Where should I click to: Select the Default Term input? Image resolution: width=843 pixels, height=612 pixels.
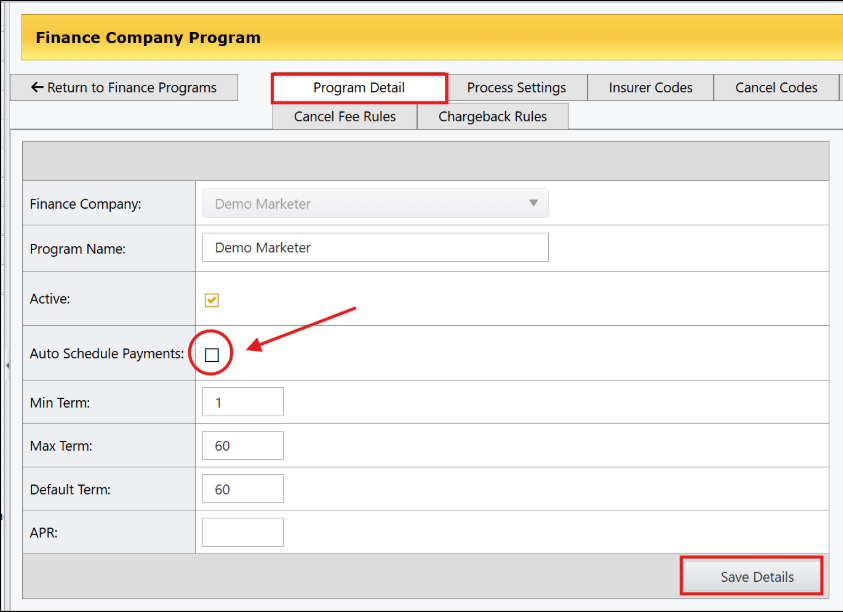tap(243, 489)
